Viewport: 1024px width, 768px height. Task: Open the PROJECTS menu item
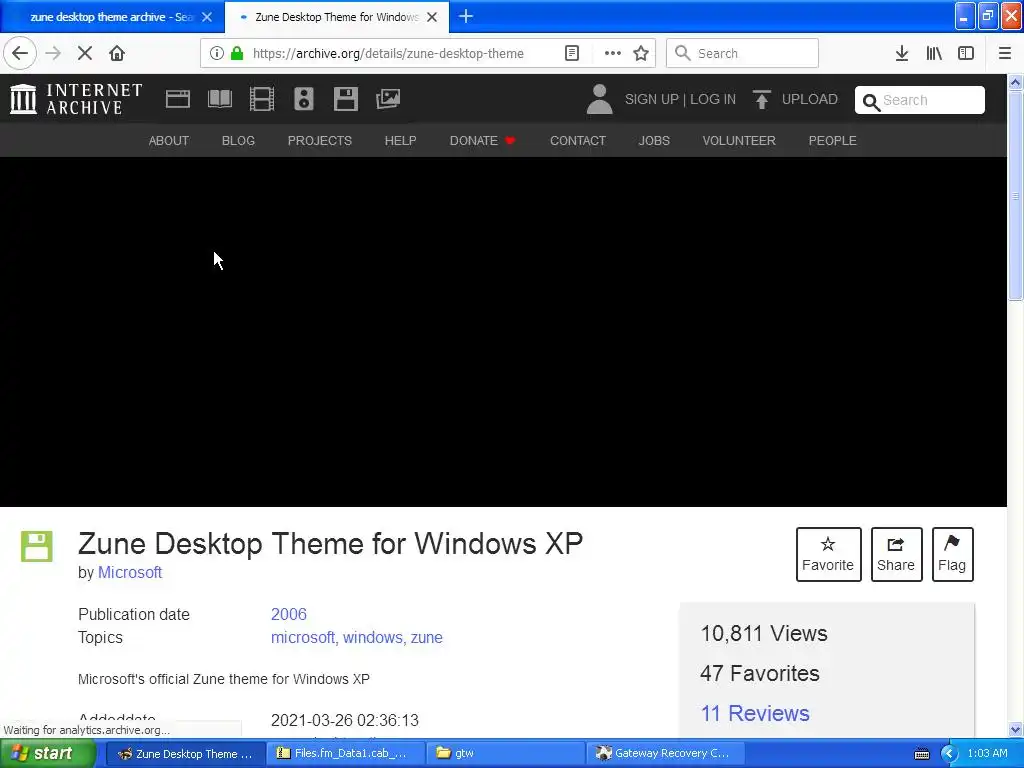pyautogui.click(x=319, y=140)
